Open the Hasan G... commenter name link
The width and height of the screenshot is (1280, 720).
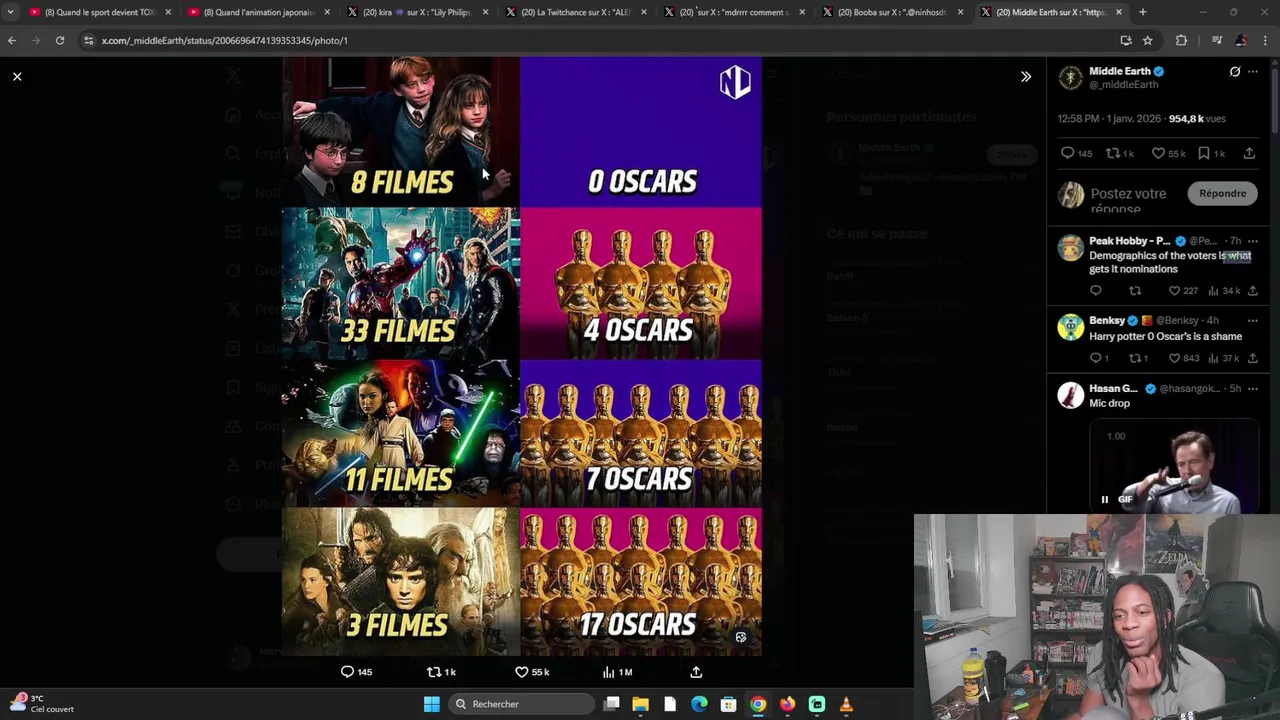pos(1113,388)
